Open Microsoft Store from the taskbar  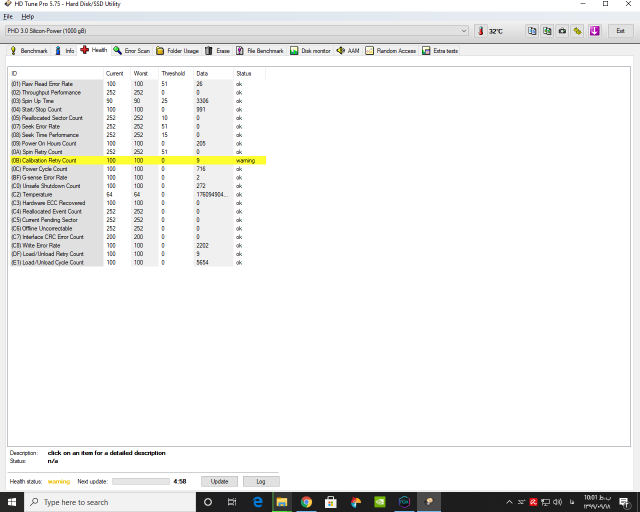(331, 502)
